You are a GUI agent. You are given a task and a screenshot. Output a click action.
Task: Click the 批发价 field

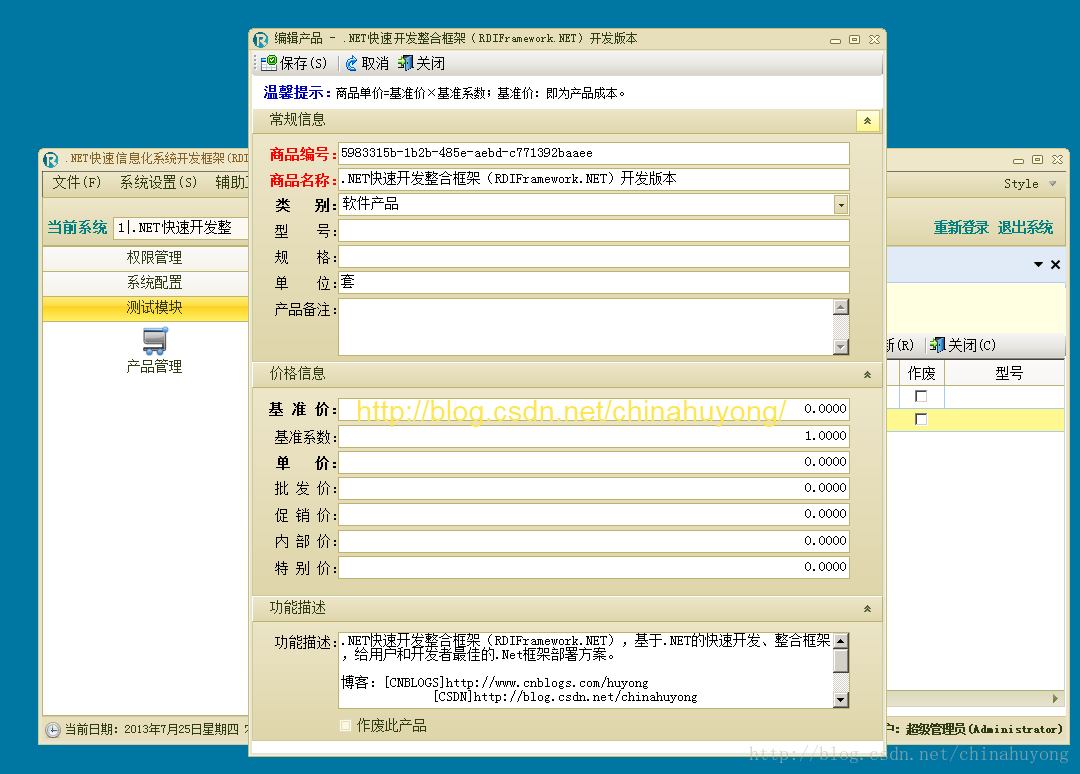tap(594, 488)
